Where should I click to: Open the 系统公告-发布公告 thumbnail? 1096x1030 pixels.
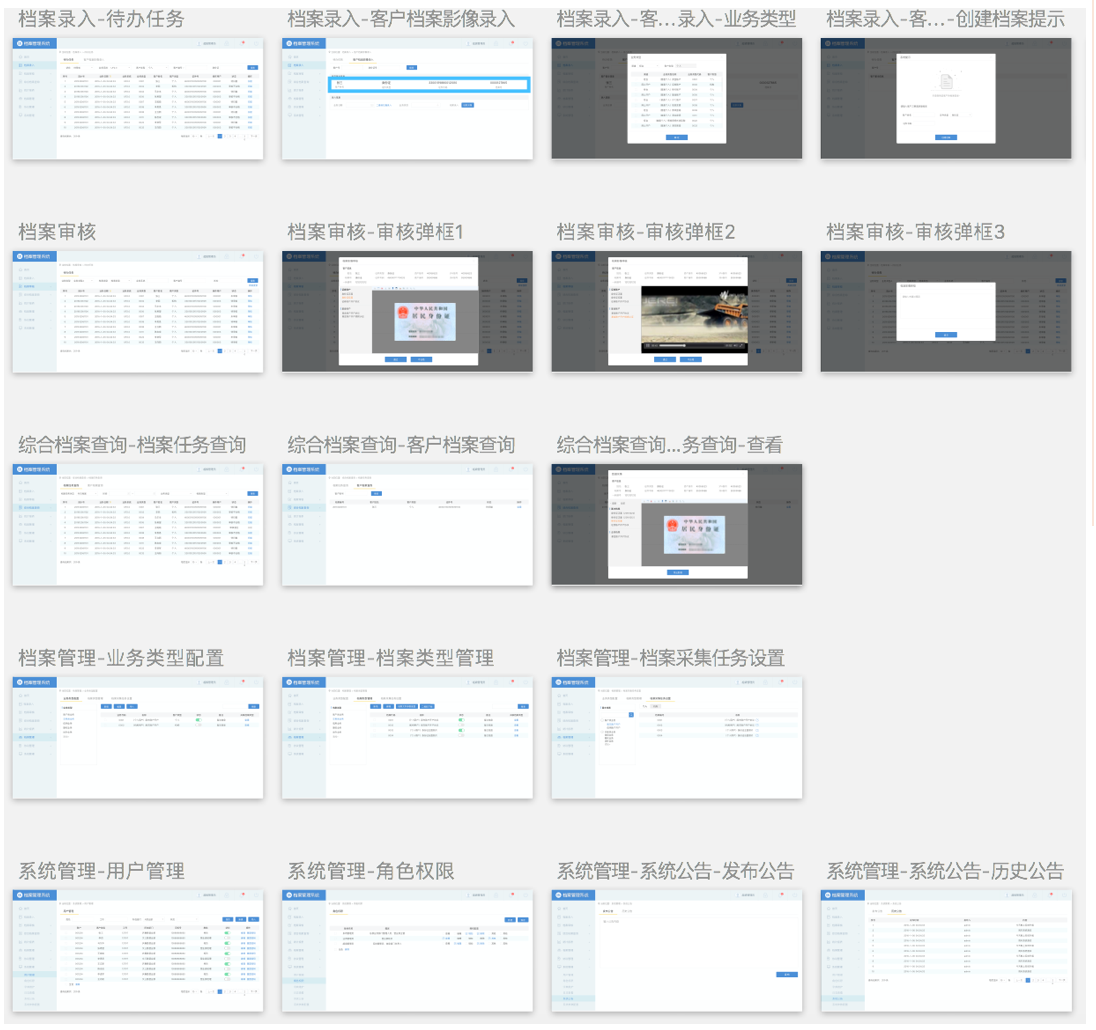click(677, 951)
